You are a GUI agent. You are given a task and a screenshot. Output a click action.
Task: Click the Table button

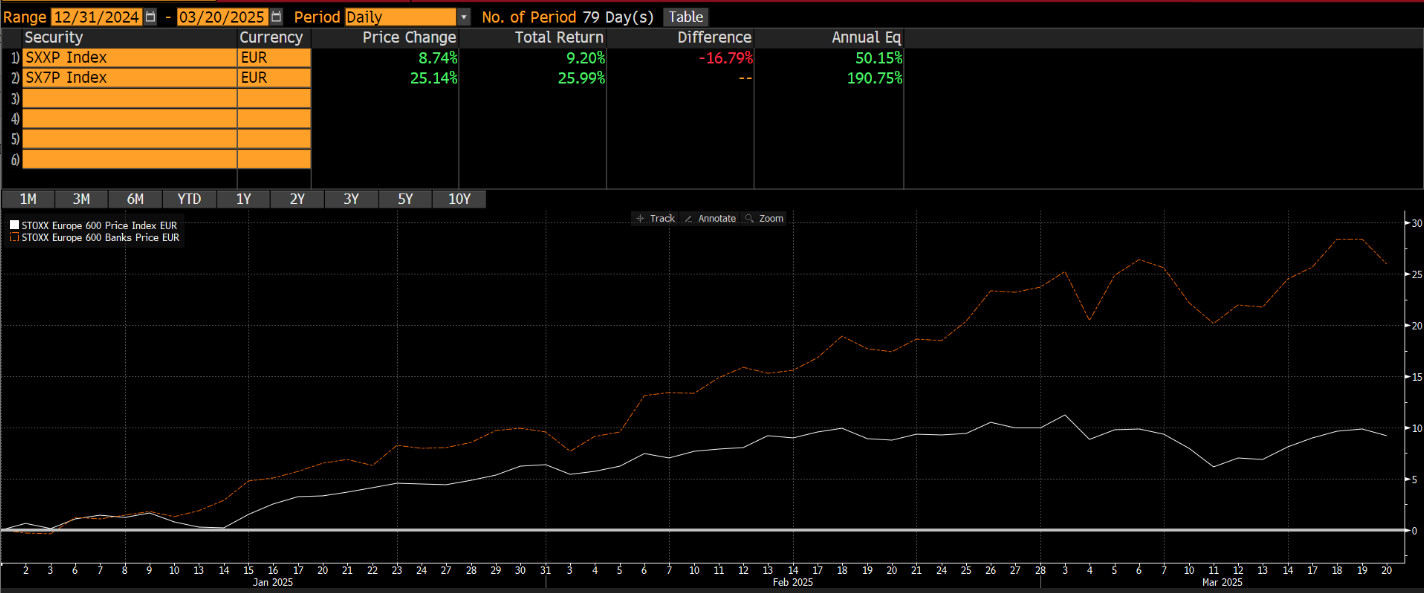pos(686,17)
